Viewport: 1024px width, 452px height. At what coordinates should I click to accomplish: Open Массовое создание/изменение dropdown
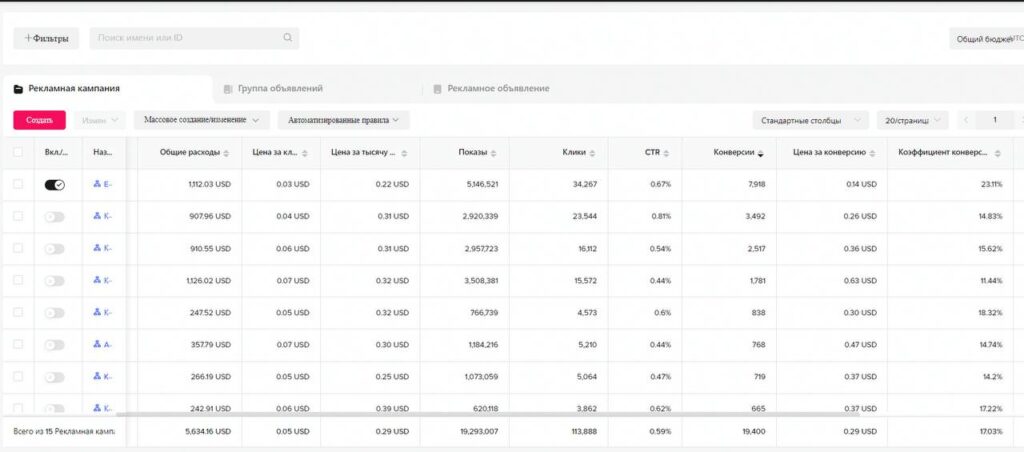coord(202,120)
